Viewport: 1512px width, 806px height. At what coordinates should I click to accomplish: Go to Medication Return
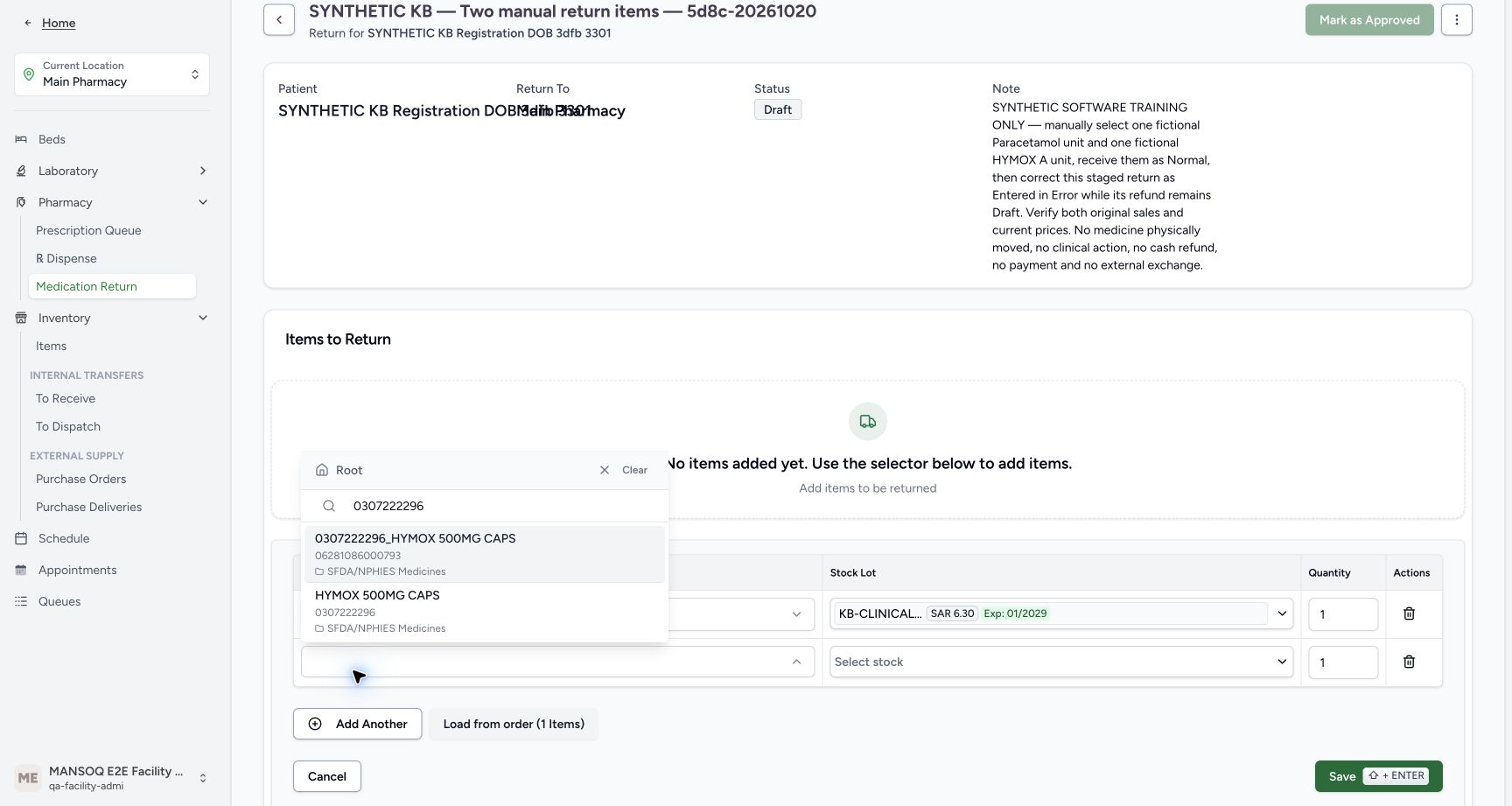[x=112, y=286]
